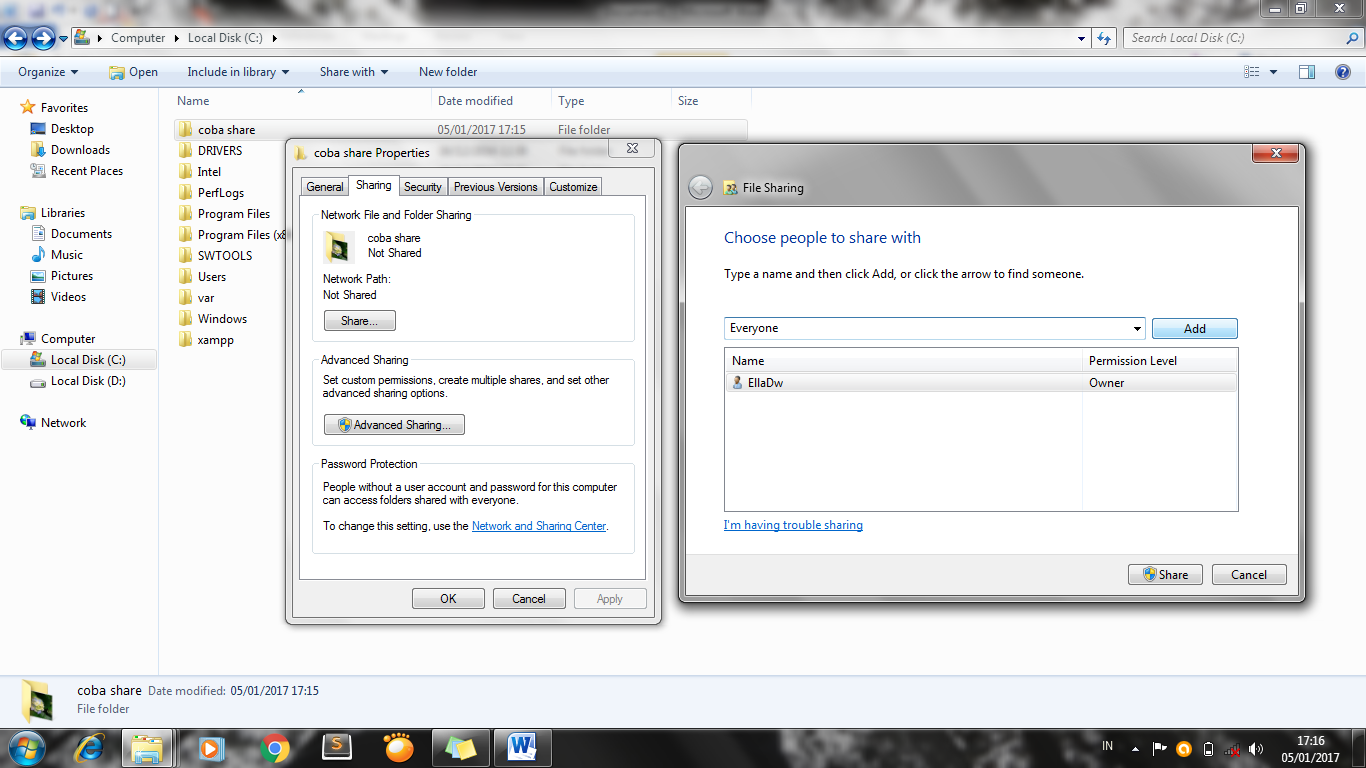The width and height of the screenshot is (1366, 768).
Task: Click the Search Local Disk (C:) box
Action: point(1241,38)
